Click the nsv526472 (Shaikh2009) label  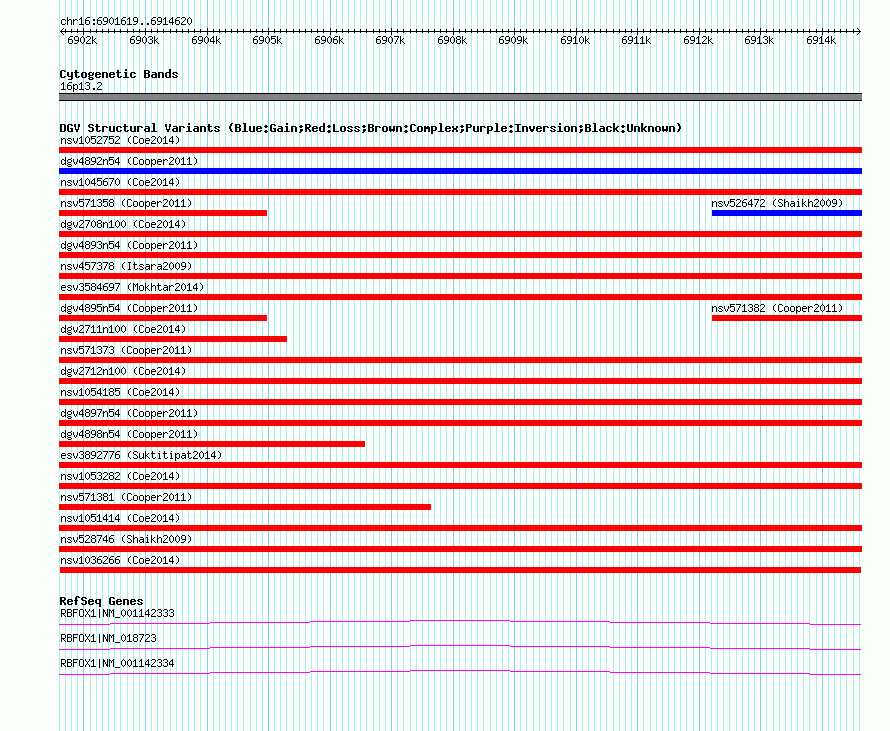[x=777, y=203]
